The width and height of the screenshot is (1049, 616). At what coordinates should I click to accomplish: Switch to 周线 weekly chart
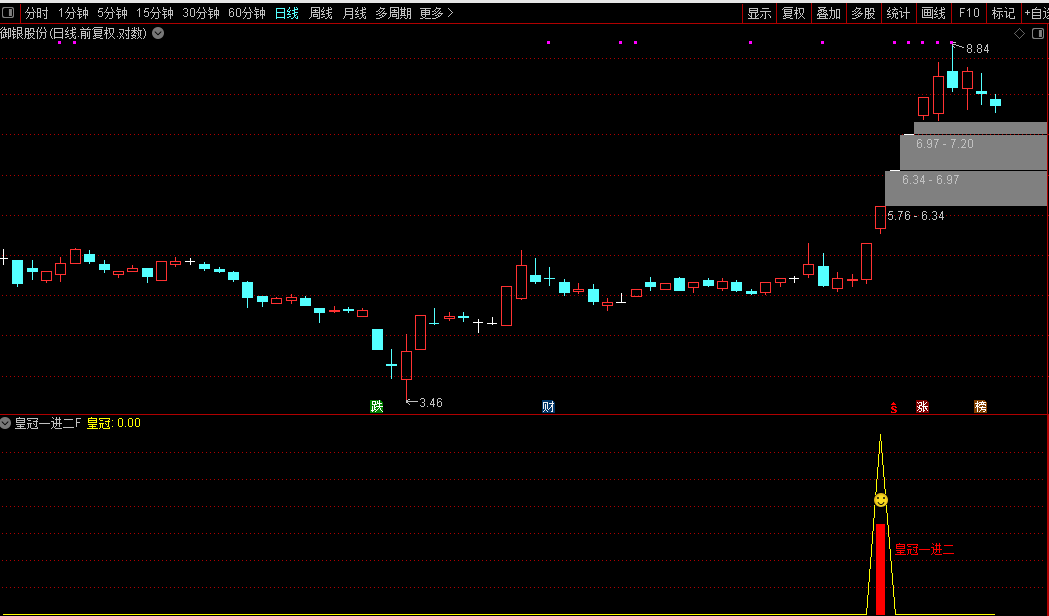(x=321, y=13)
